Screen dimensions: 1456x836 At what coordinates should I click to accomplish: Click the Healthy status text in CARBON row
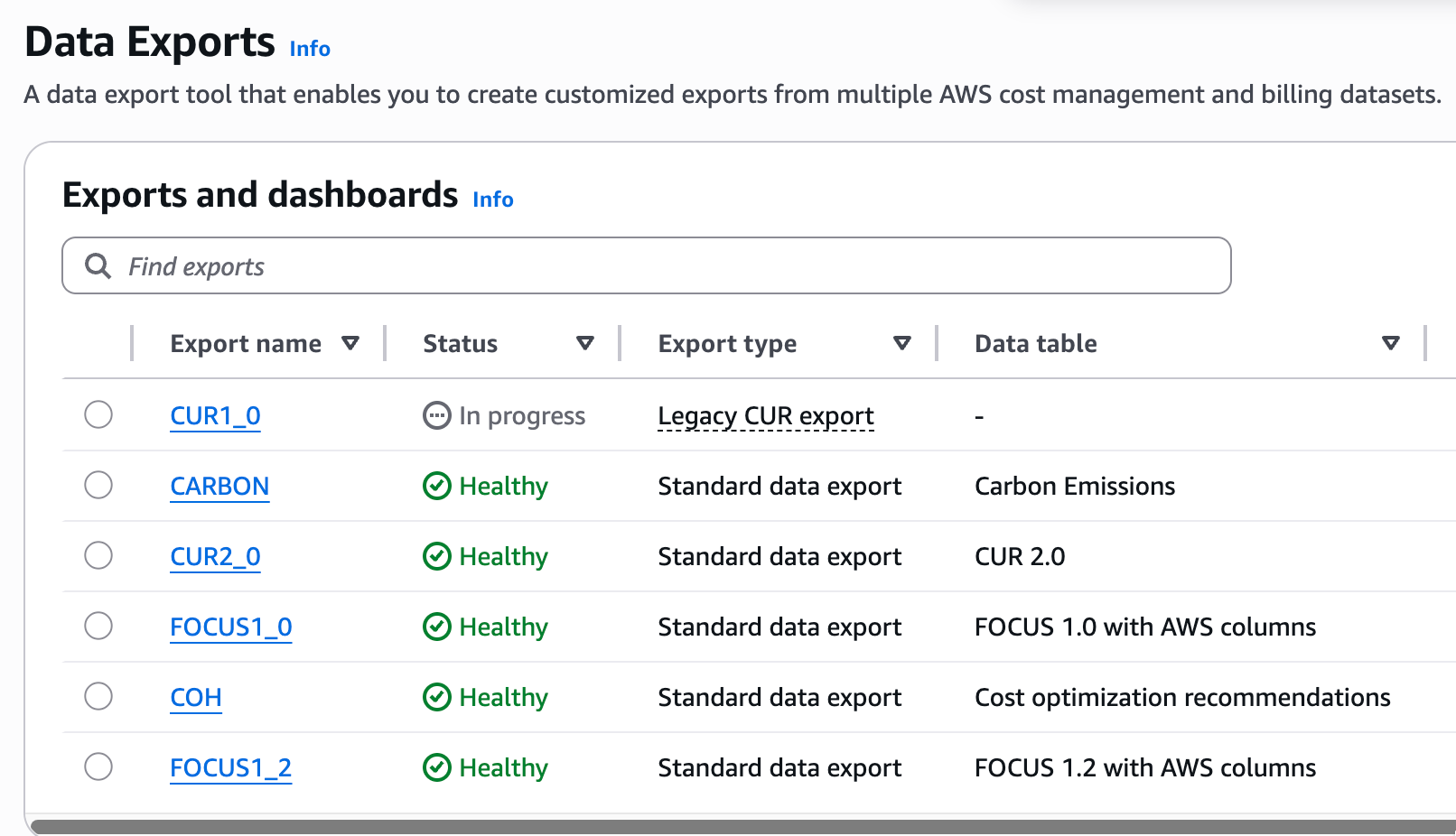503,487
